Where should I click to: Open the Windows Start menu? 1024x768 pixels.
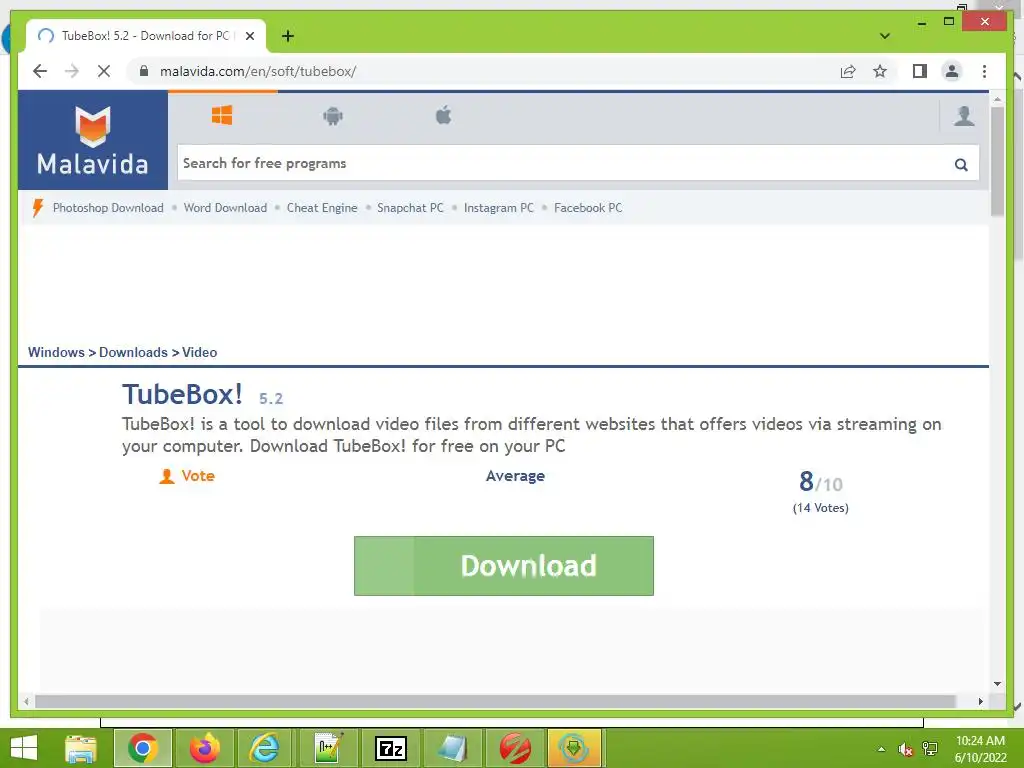coord(24,748)
